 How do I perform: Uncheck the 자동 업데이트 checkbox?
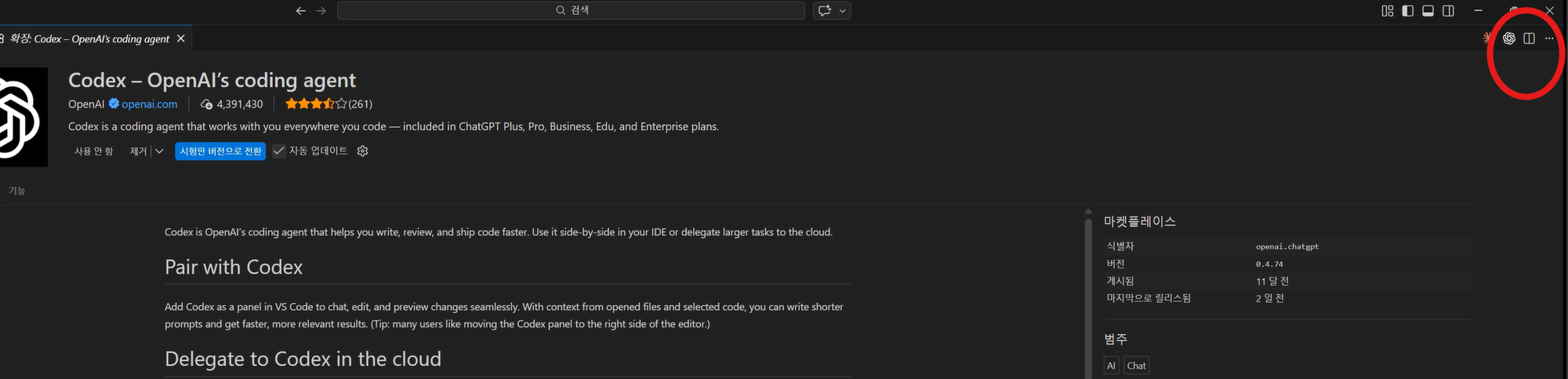click(x=279, y=151)
